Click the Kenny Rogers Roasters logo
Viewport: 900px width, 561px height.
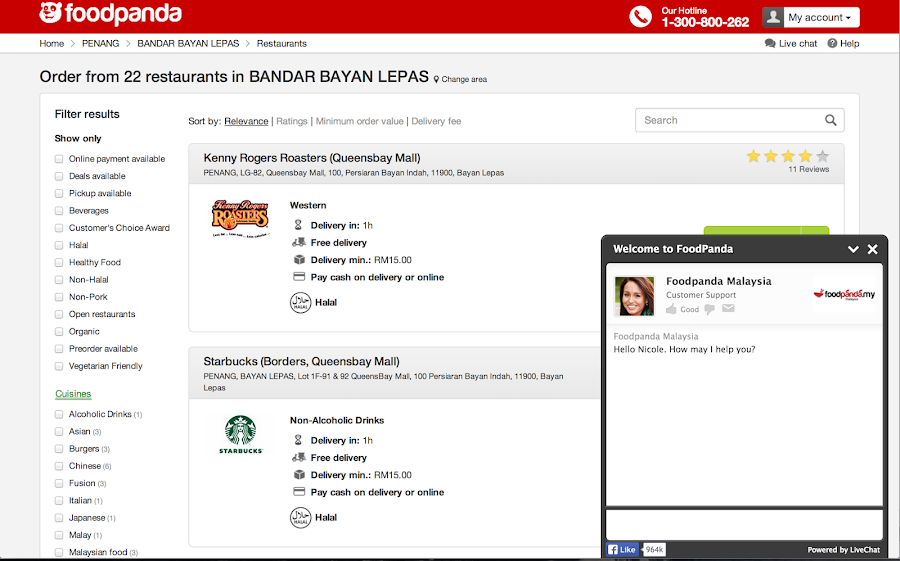[x=240, y=219]
